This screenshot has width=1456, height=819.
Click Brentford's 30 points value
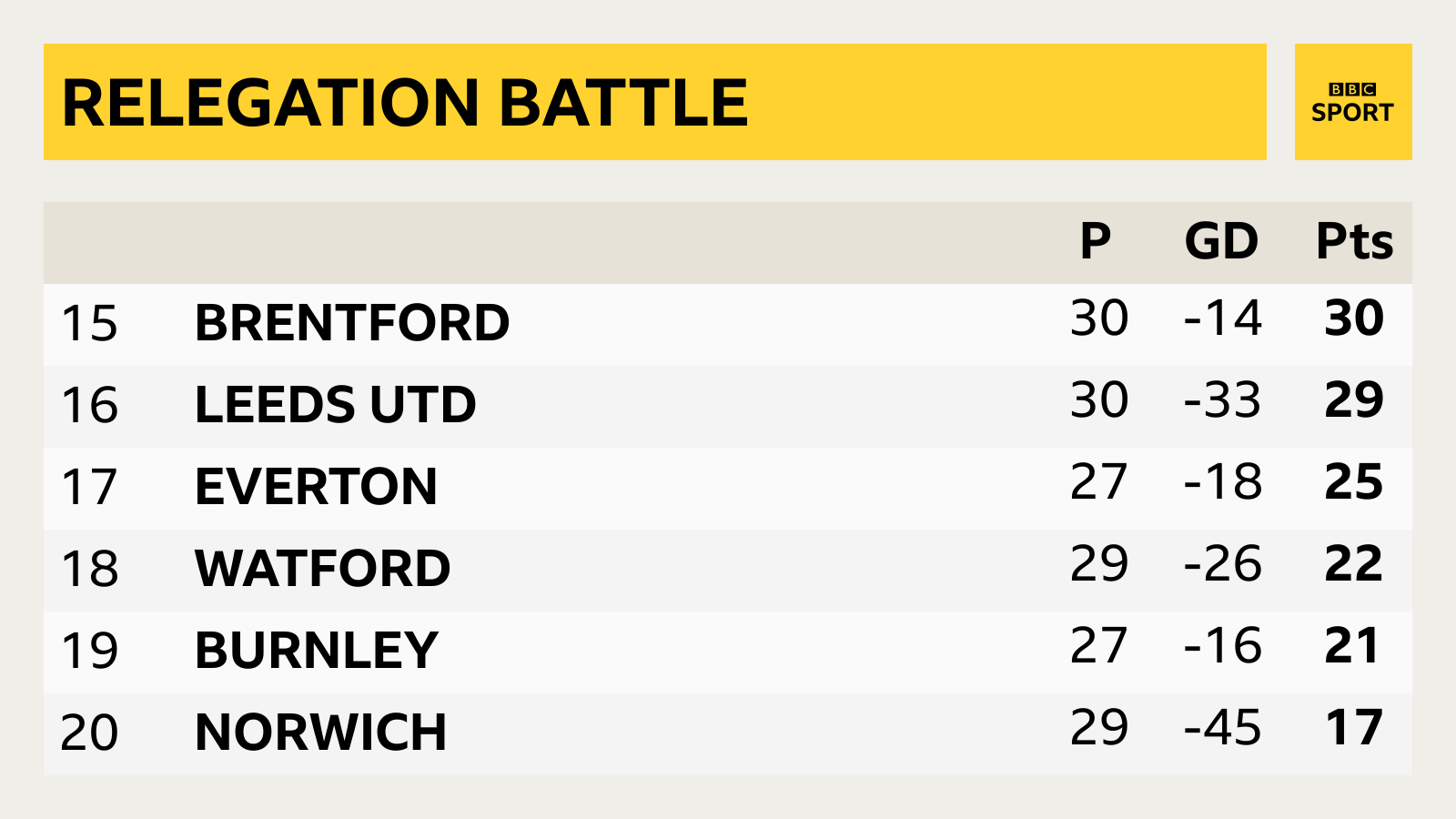click(1354, 318)
